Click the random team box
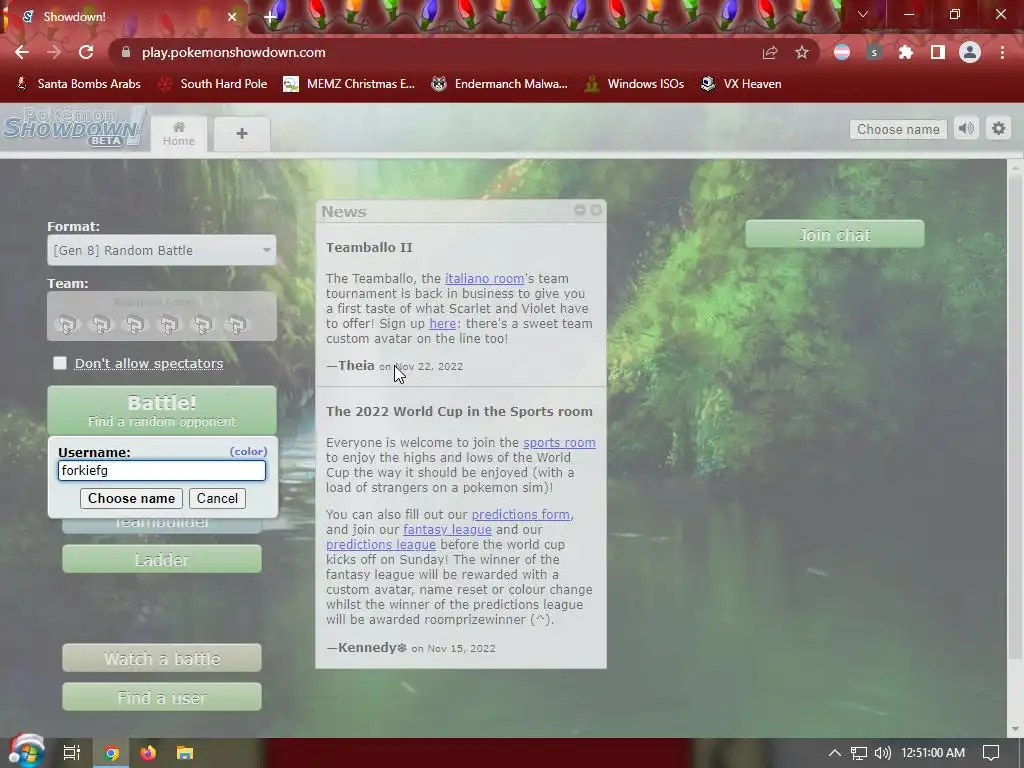The image size is (1024, 768). pos(162,316)
